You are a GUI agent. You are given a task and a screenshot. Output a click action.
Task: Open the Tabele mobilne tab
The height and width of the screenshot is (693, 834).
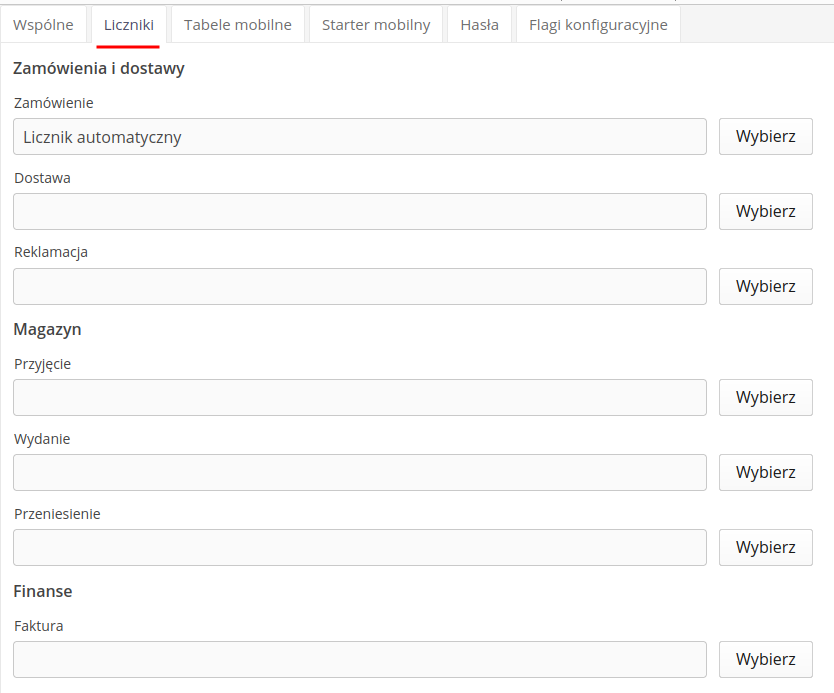pyautogui.click(x=237, y=25)
